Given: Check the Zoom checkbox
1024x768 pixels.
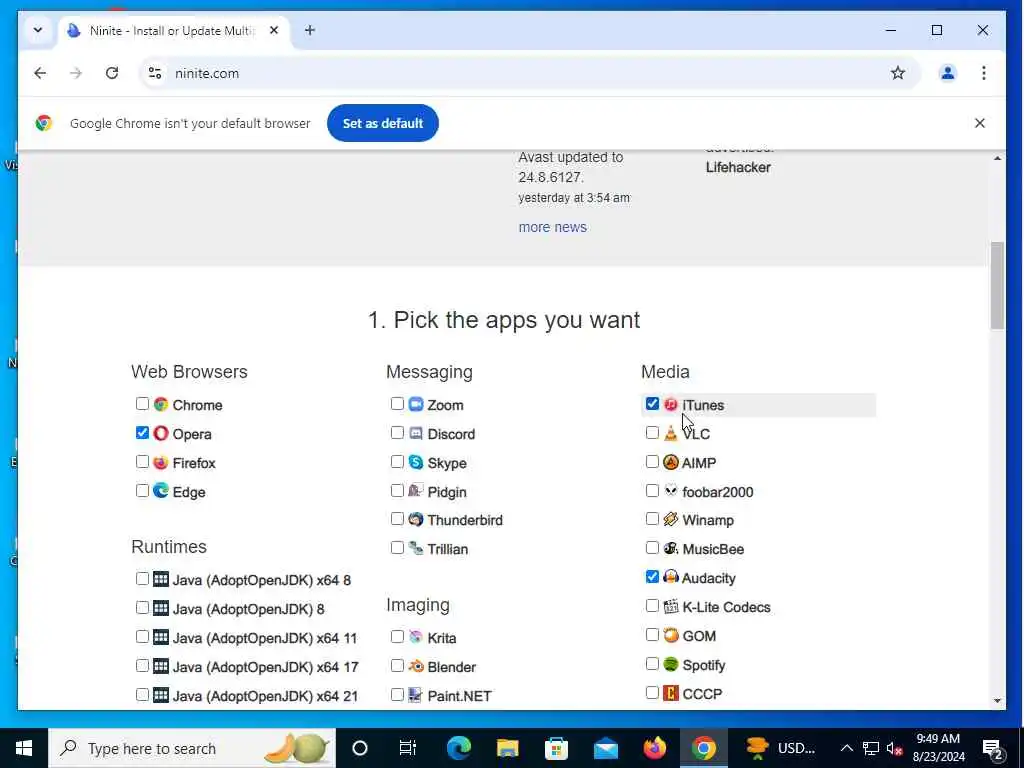Looking at the screenshot, I should pos(397,404).
